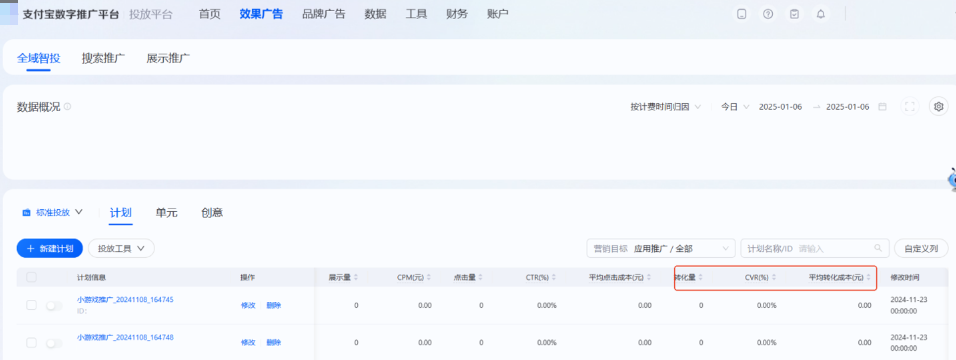Open 营销目标 应用推广/全部 selector

660,248
